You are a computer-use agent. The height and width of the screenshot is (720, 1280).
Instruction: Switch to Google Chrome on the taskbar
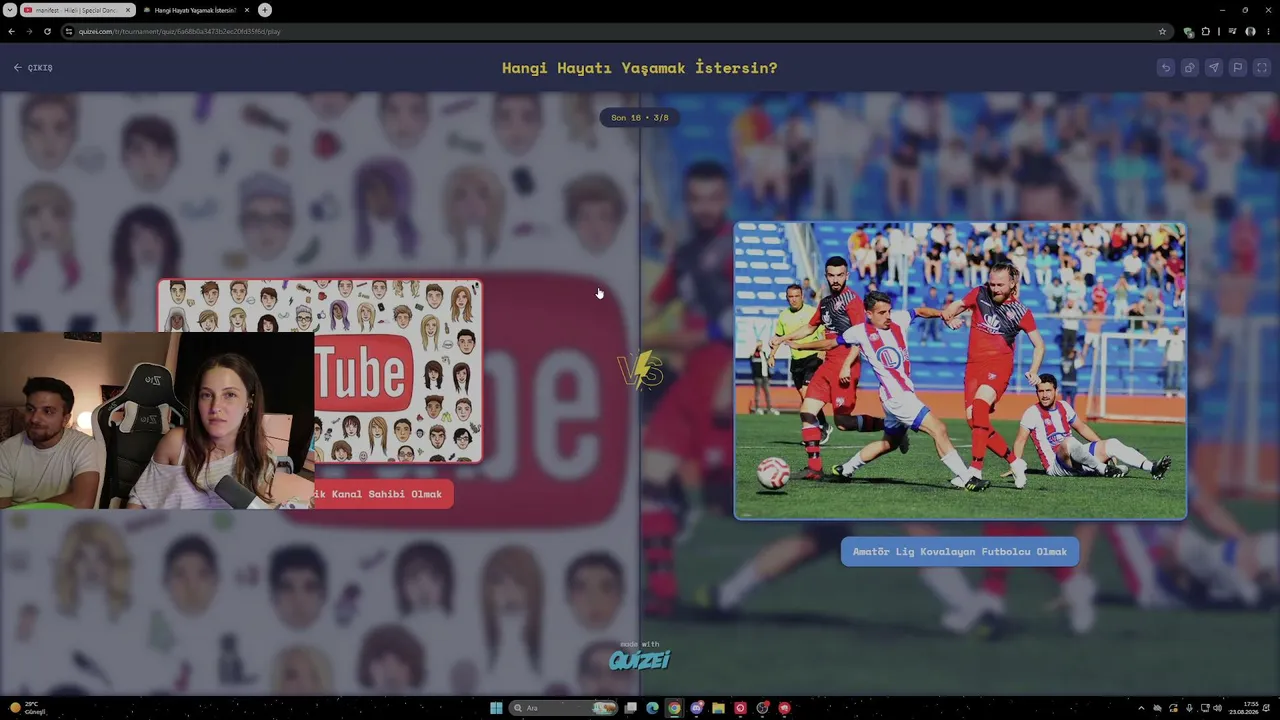[675, 708]
